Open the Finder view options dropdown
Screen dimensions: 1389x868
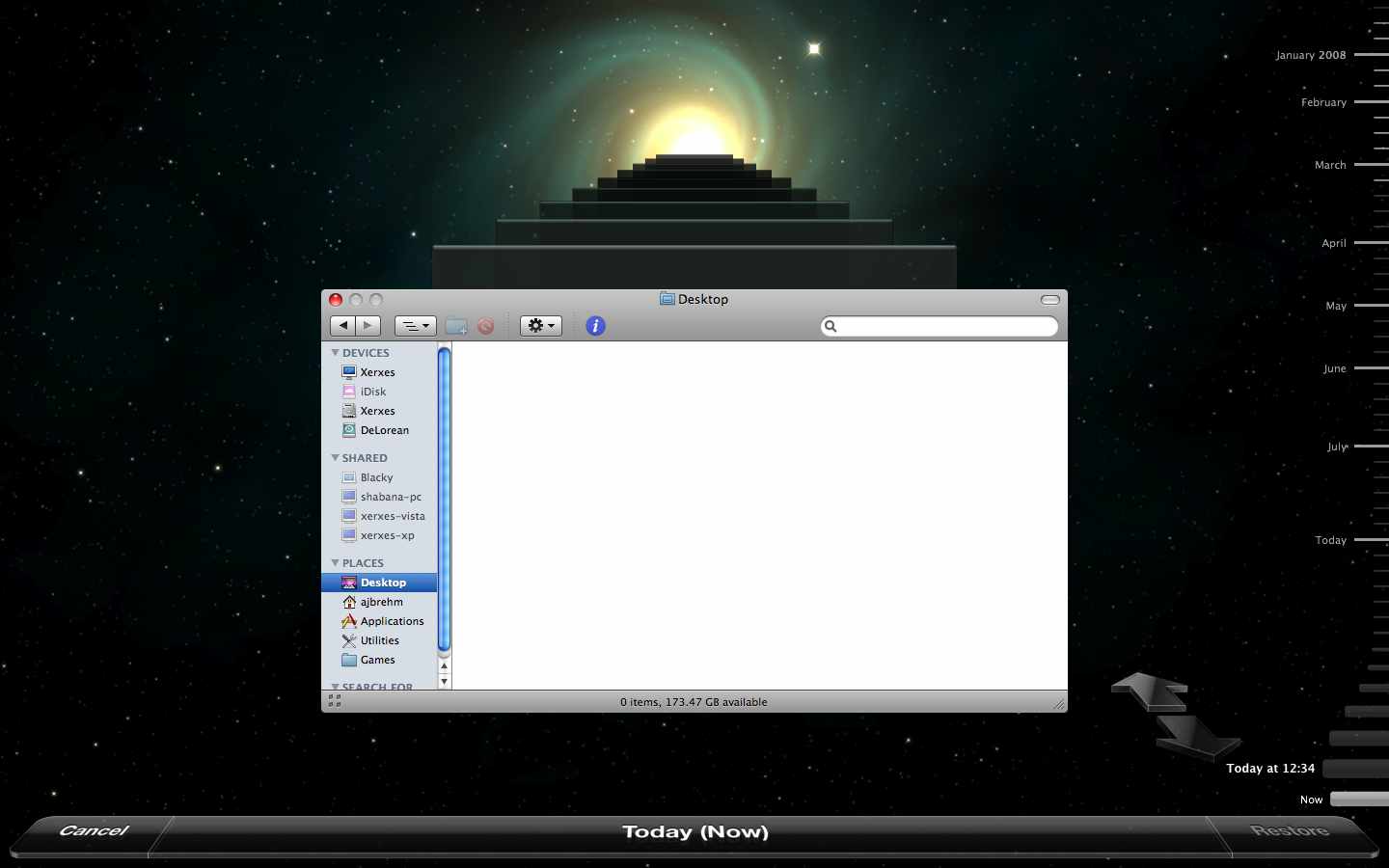pos(416,326)
